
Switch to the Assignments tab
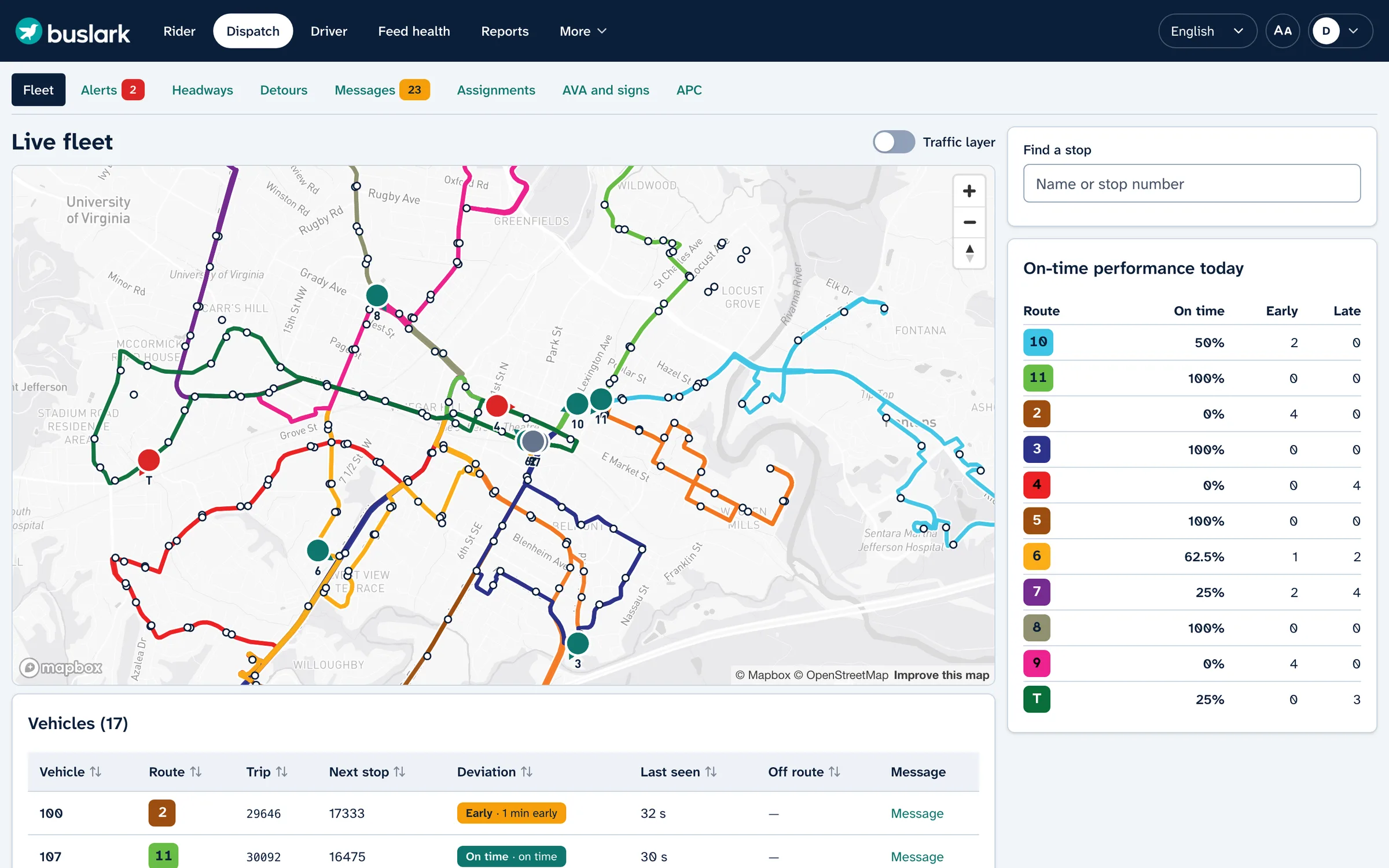pos(496,90)
